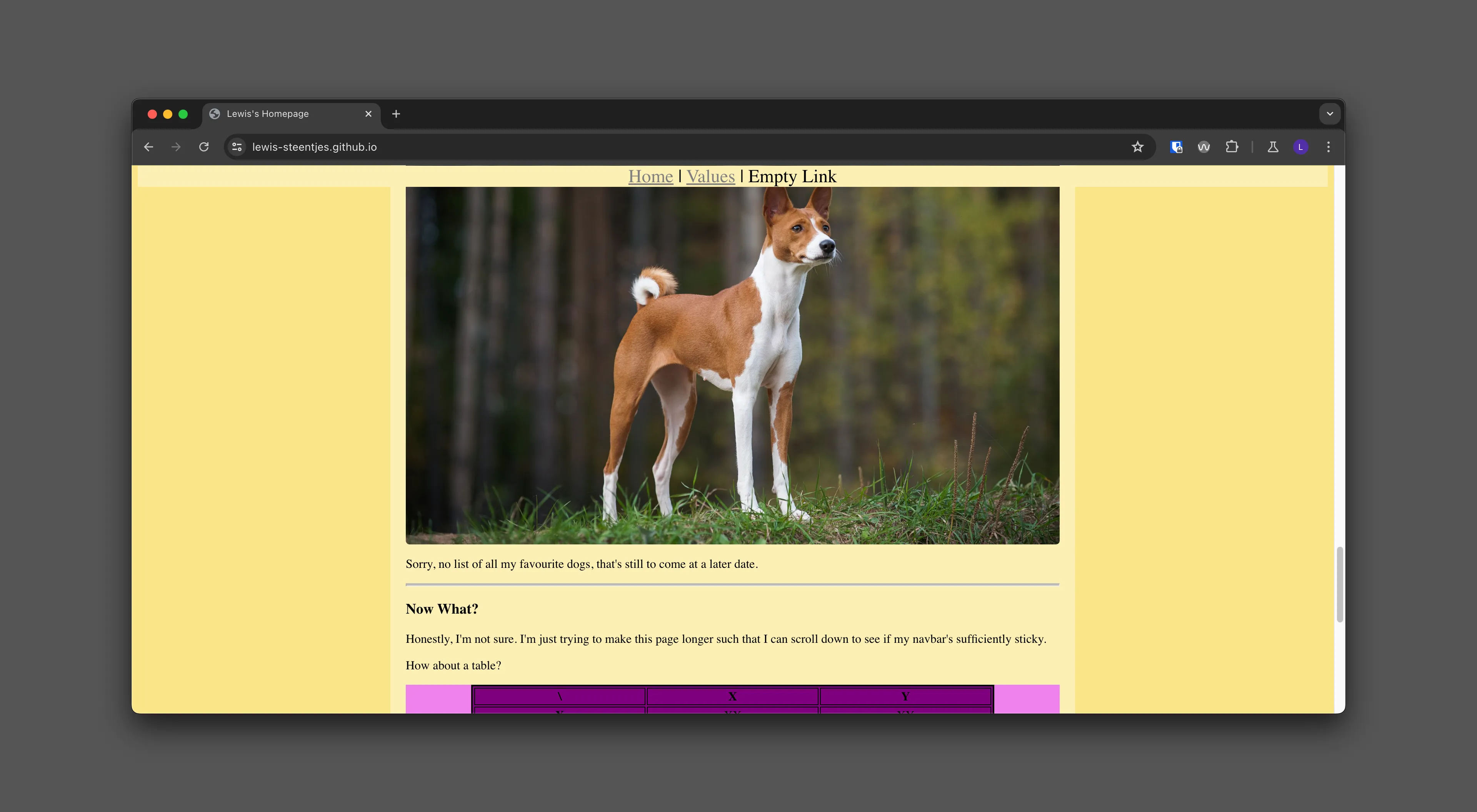Open the Bitwarden shield extension

coord(1176,147)
